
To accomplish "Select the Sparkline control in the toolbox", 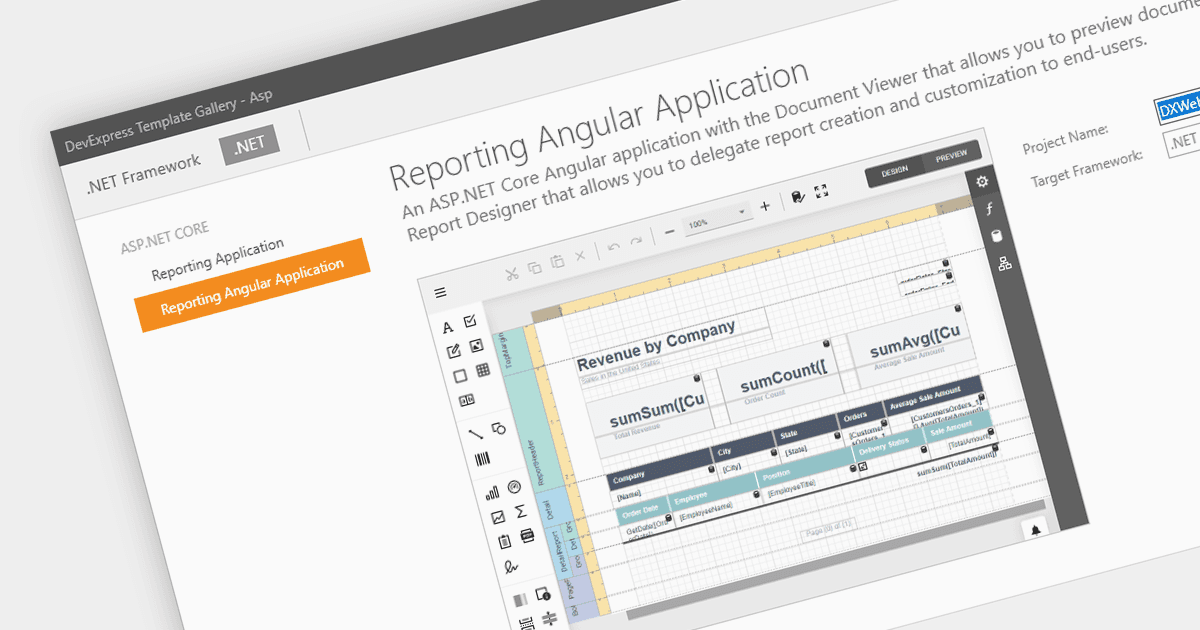I will [x=498, y=518].
